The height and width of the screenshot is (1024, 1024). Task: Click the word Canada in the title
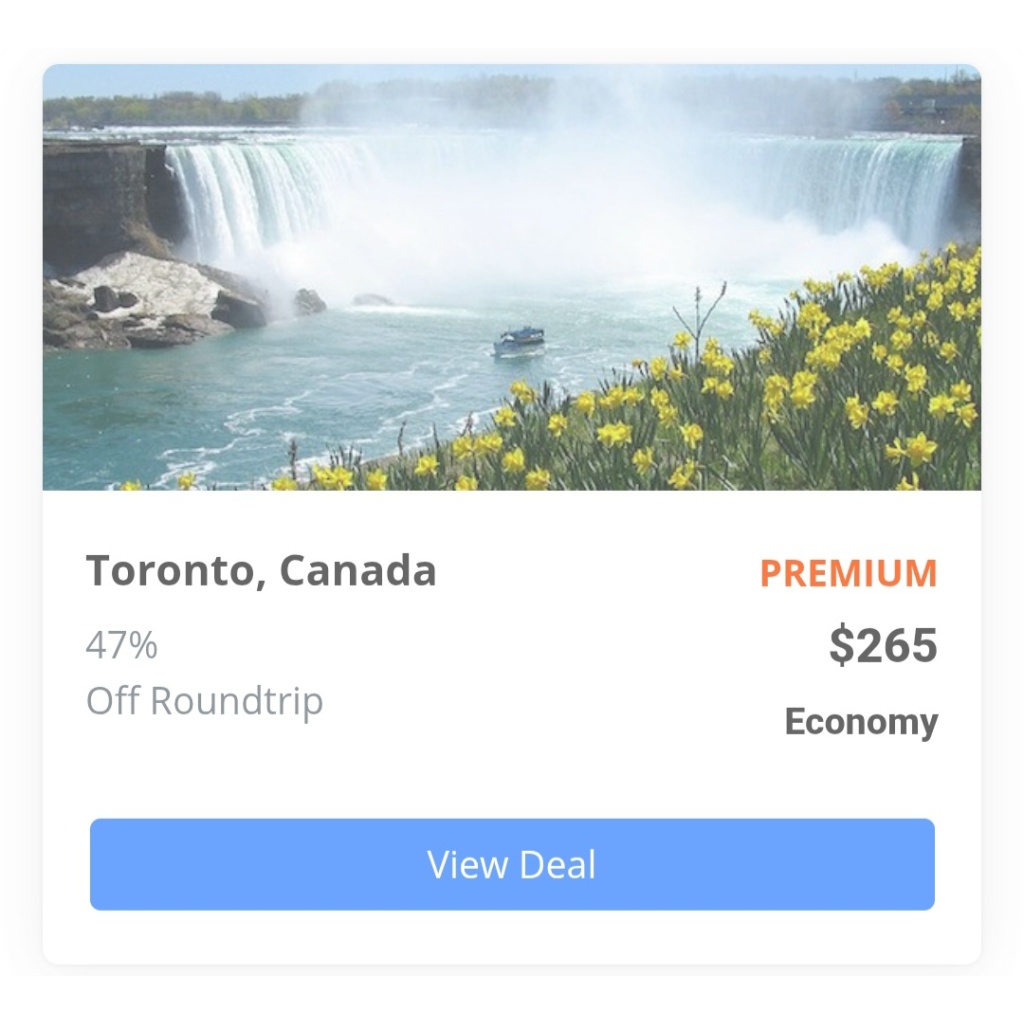[x=357, y=570]
